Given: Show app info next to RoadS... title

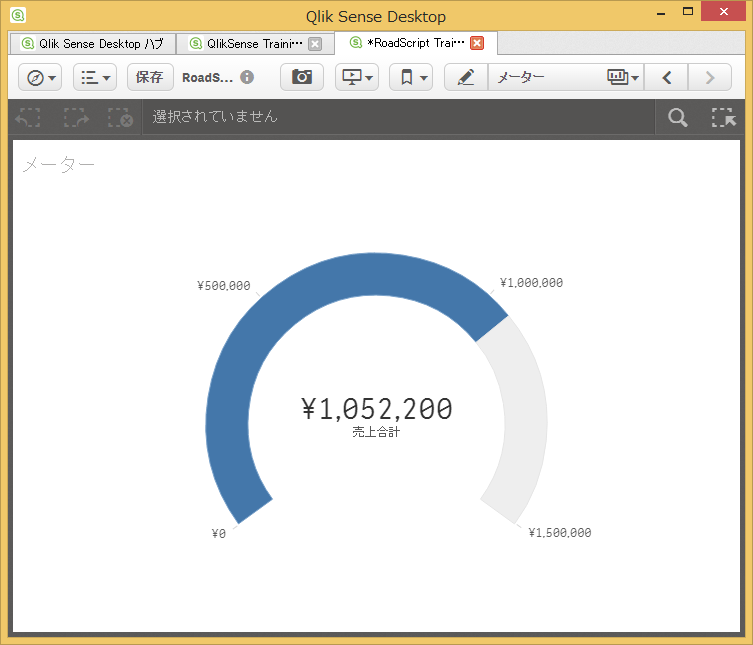Looking at the screenshot, I should coord(247,77).
